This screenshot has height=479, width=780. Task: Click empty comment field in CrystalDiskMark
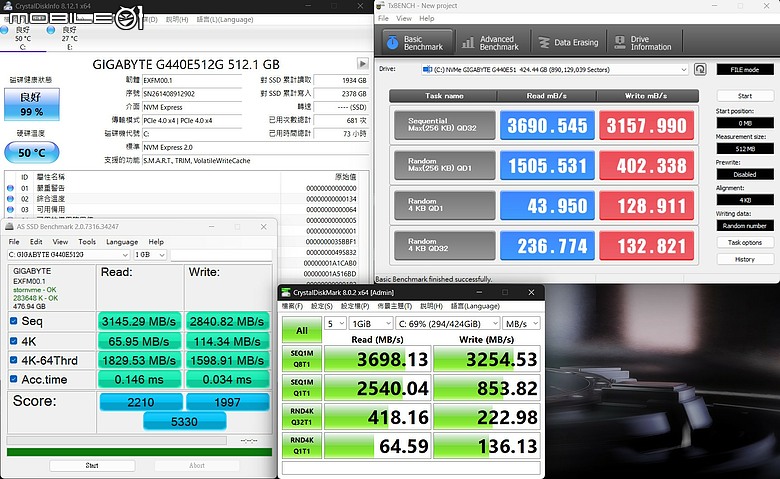pos(411,468)
